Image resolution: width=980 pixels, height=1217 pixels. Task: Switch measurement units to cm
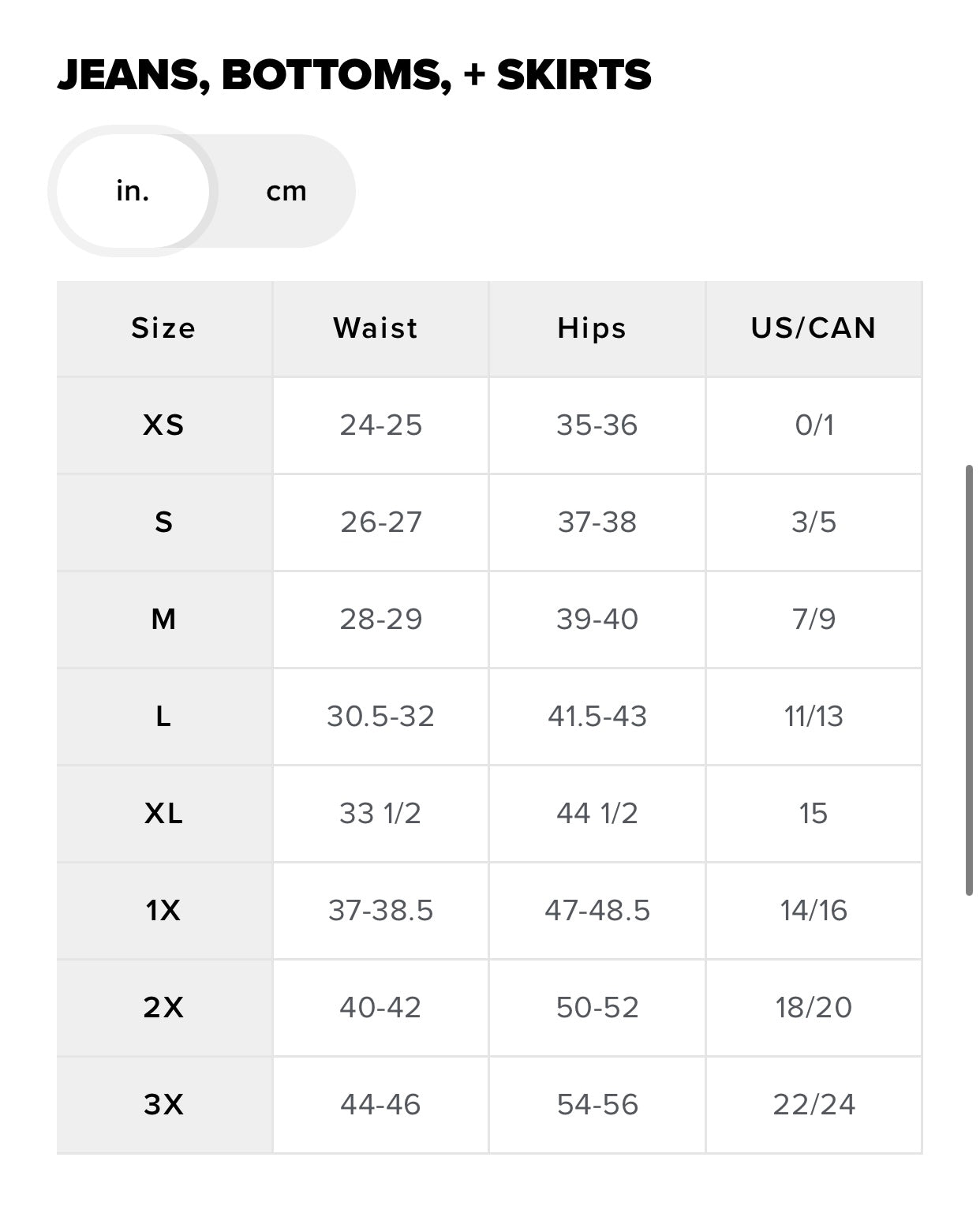pos(286,191)
